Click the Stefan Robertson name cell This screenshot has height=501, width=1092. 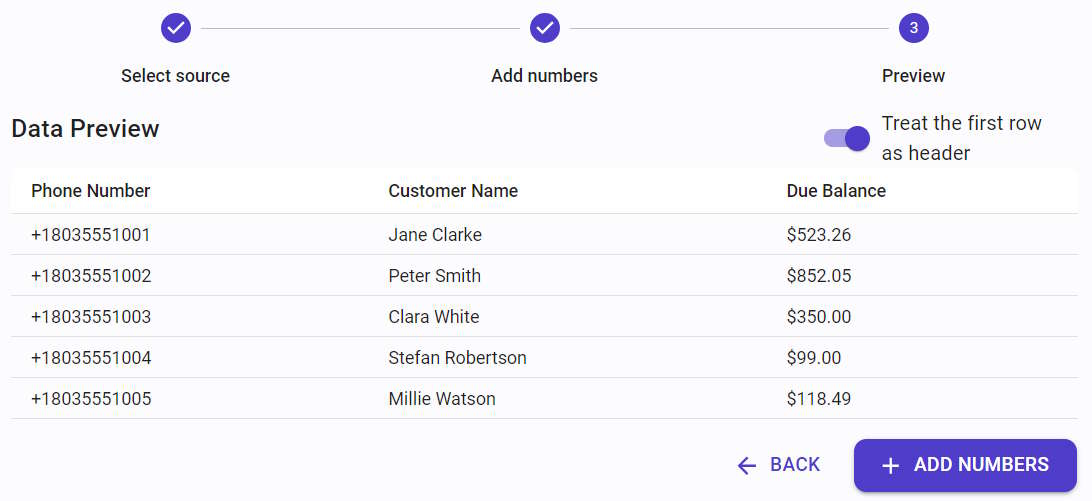click(458, 358)
